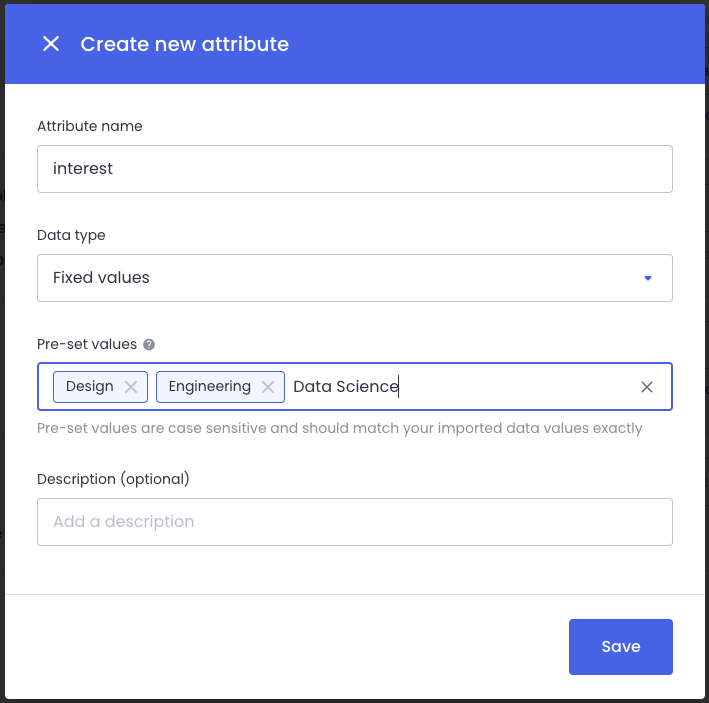Clear all pre-set values with X

647,387
